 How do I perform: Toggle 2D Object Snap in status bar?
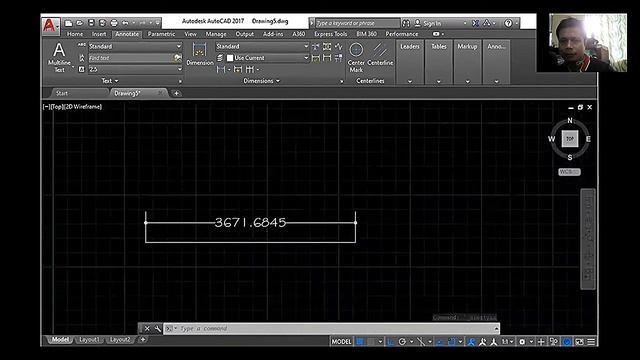coord(452,342)
